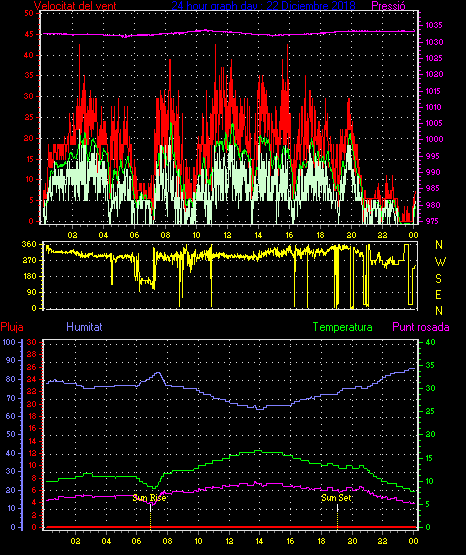Click the green 40 temperature axis value

(430, 342)
